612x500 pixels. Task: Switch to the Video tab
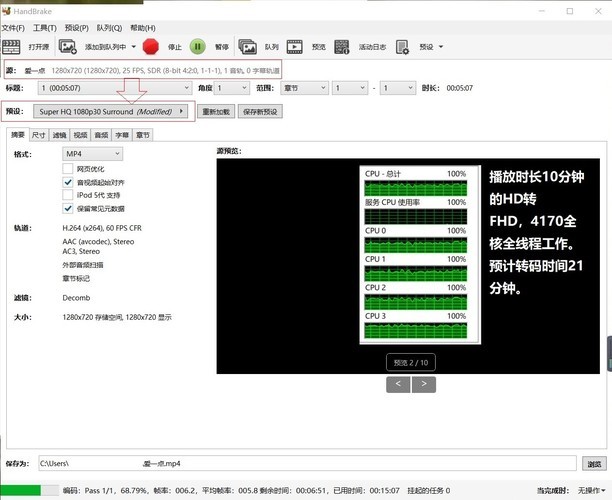pos(80,135)
